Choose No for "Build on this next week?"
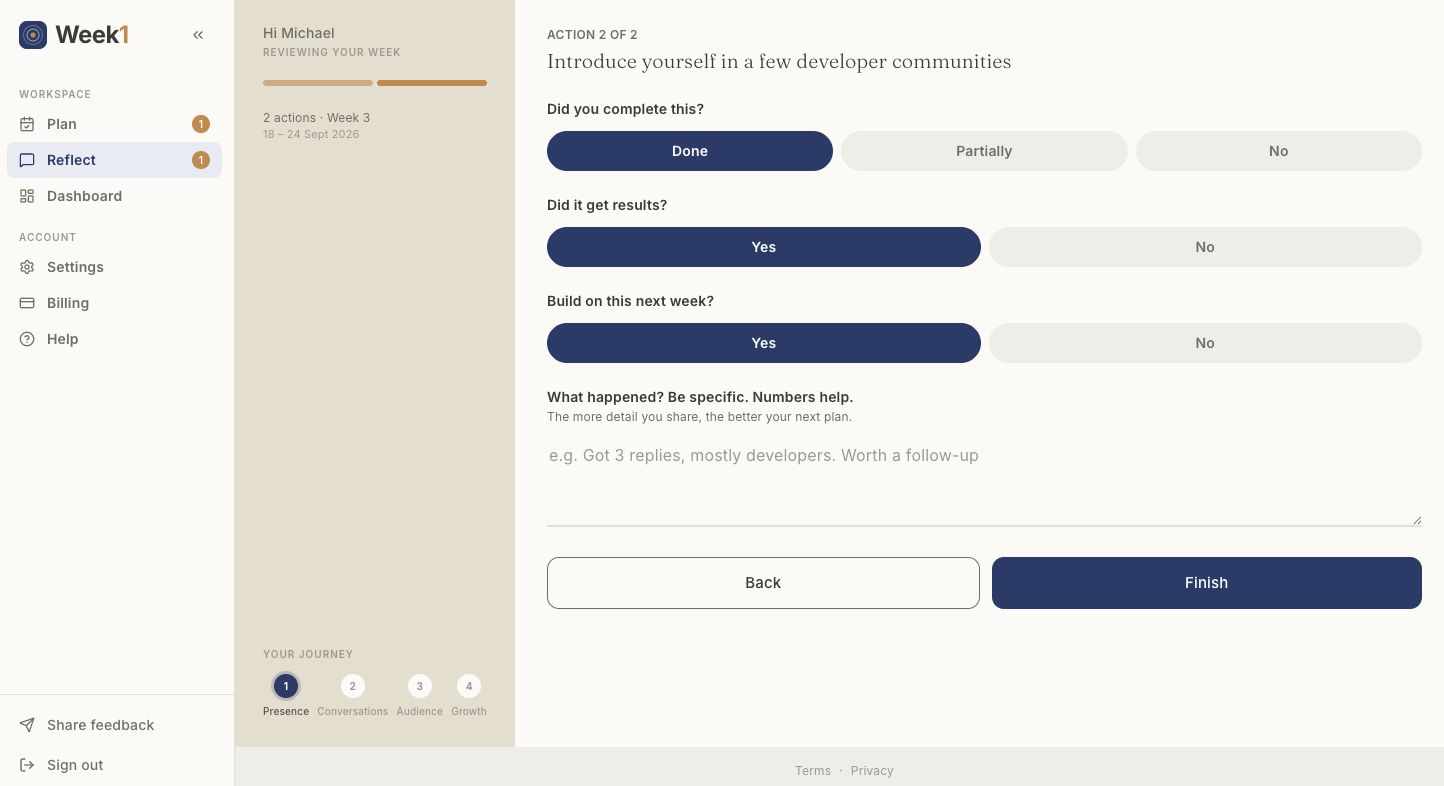Image resolution: width=1444 pixels, height=786 pixels. [x=1205, y=343]
